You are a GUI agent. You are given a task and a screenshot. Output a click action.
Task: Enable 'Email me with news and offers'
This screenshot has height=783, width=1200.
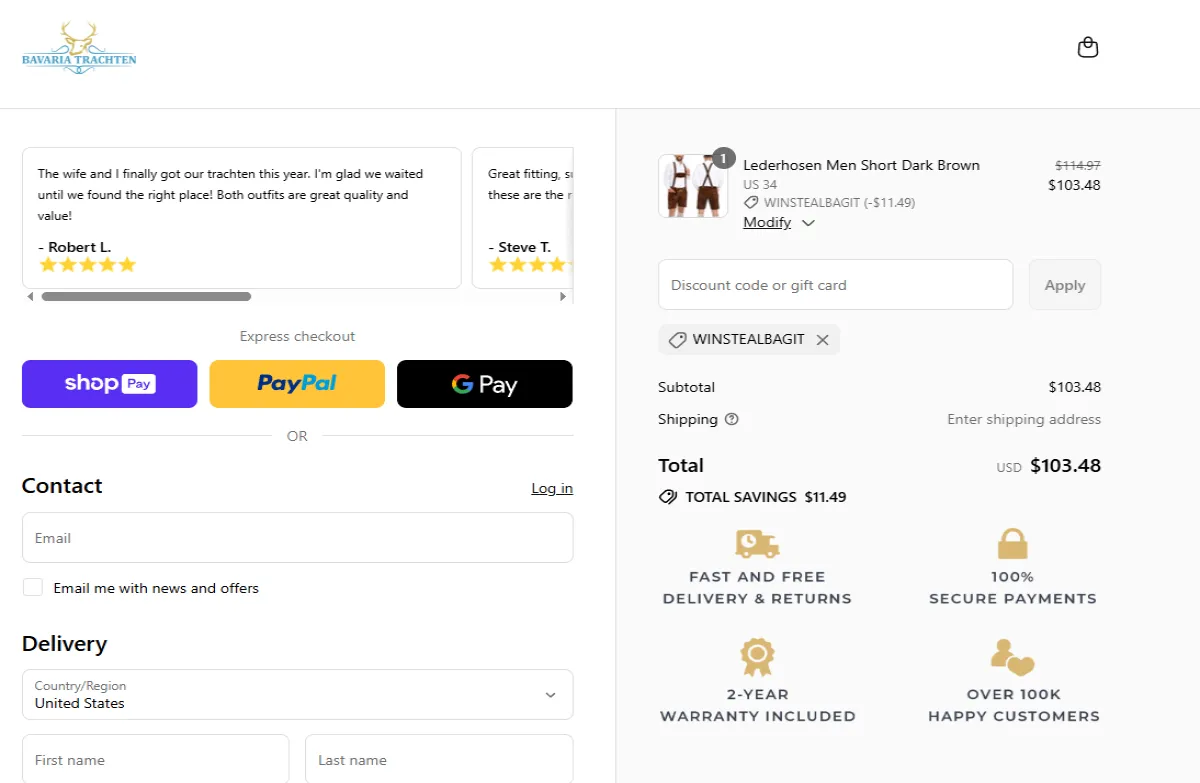[x=33, y=586]
